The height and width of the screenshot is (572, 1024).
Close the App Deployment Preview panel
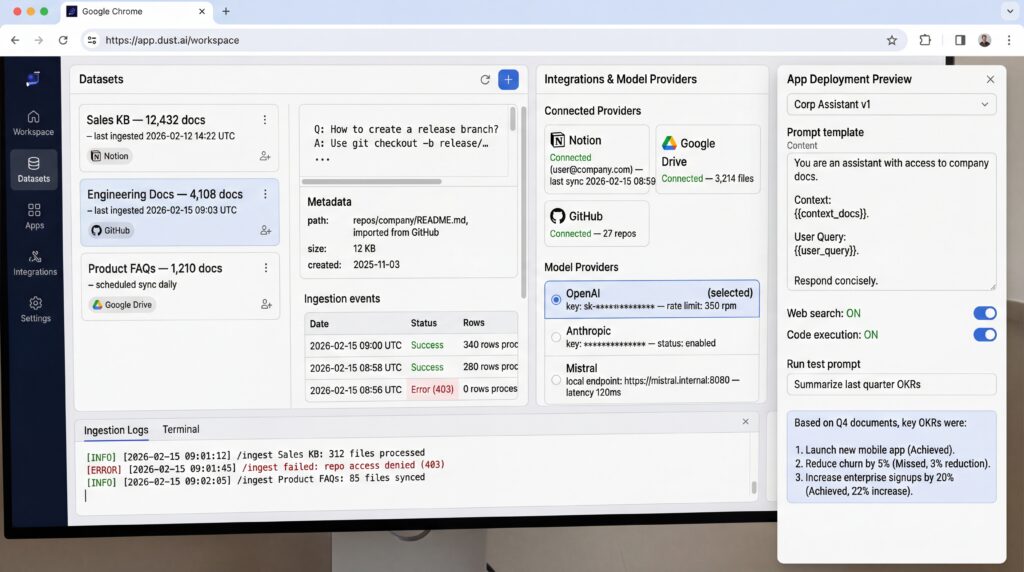[990, 79]
